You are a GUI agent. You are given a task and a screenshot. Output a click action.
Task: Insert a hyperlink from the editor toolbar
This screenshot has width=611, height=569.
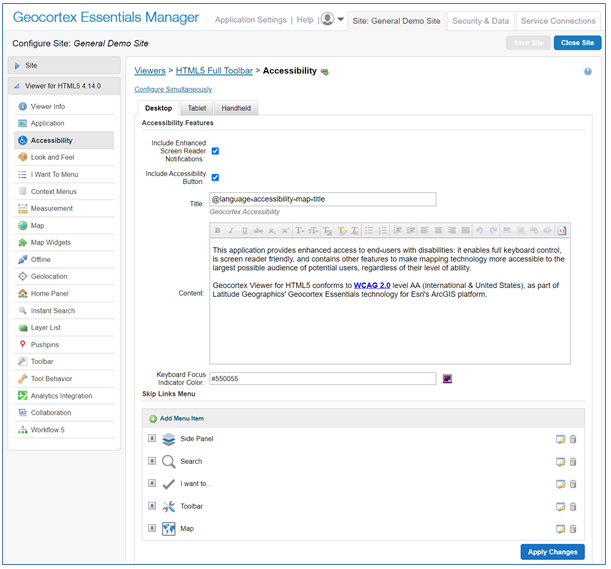click(x=534, y=230)
